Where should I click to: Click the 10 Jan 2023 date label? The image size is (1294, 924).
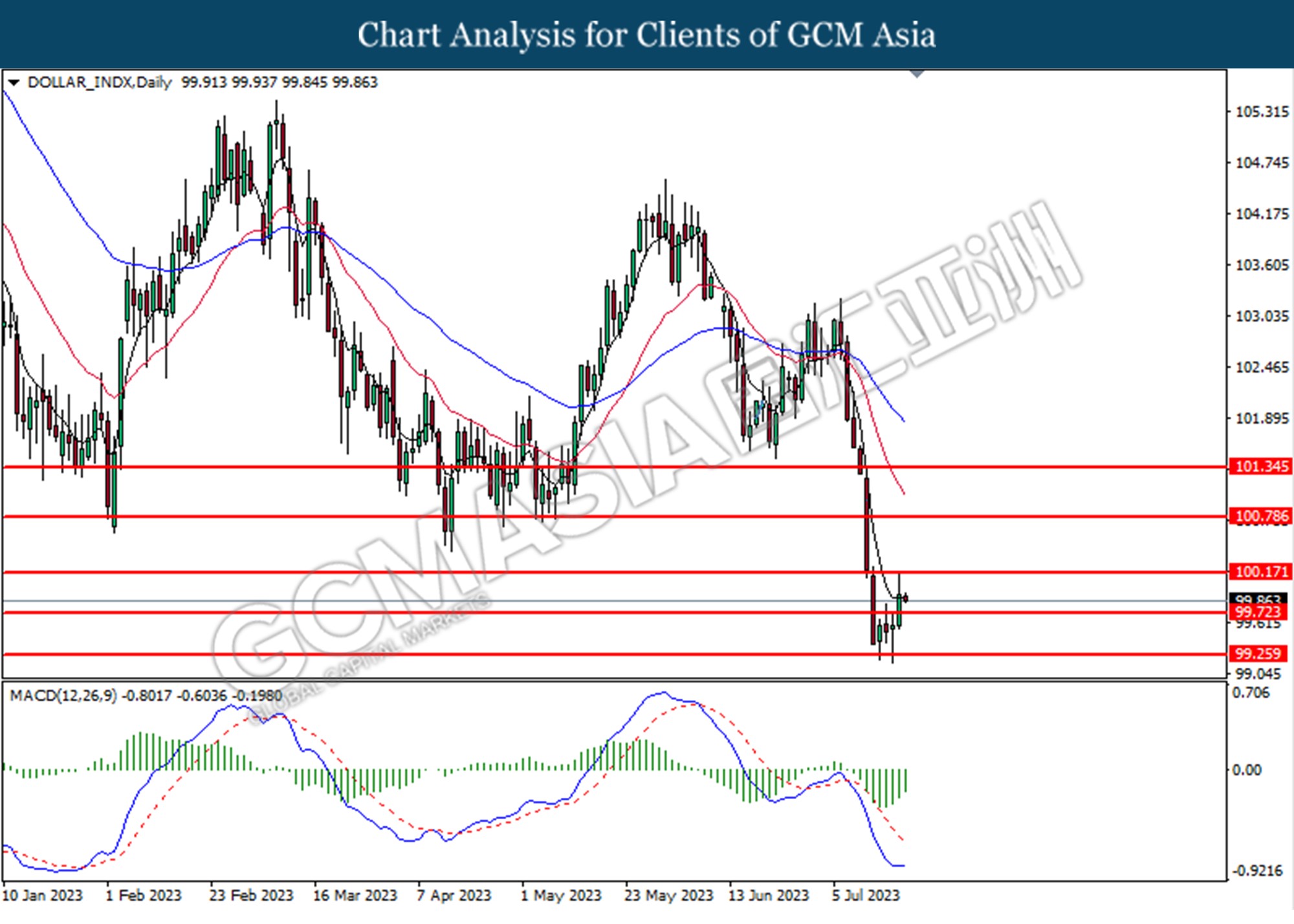point(43,896)
